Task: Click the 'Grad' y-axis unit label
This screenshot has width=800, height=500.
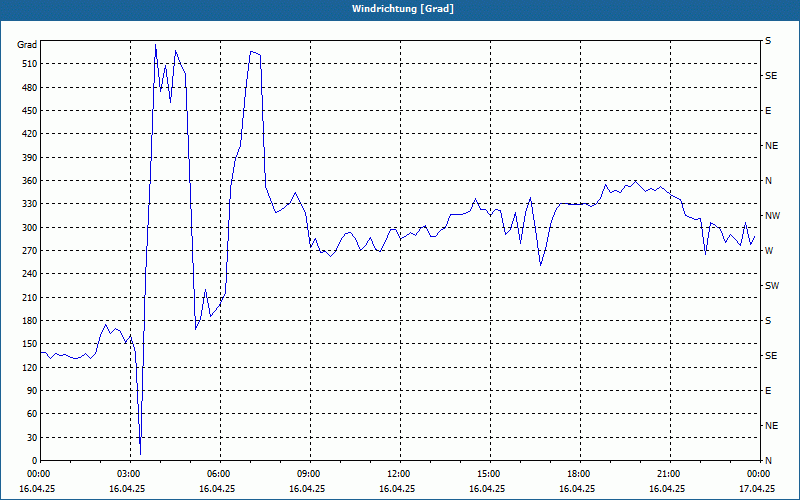Action: tap(27, 45)
